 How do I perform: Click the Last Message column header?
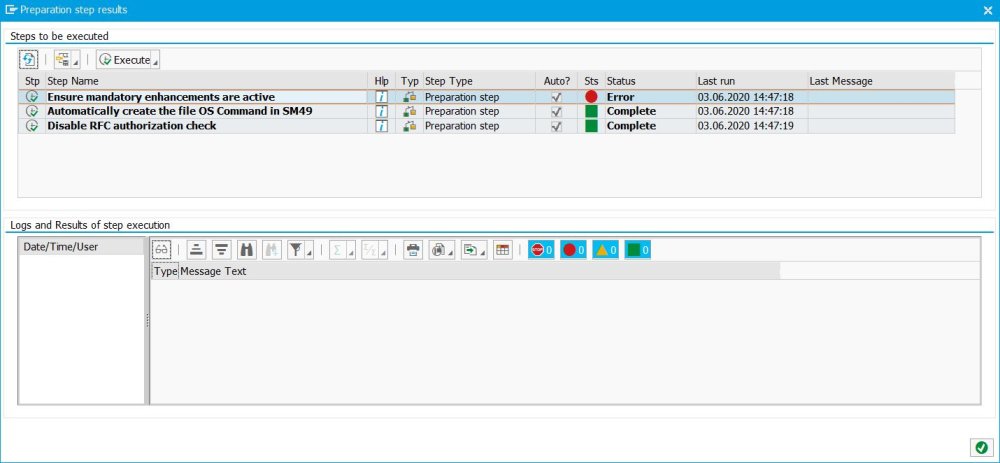[x=881, y=81]
